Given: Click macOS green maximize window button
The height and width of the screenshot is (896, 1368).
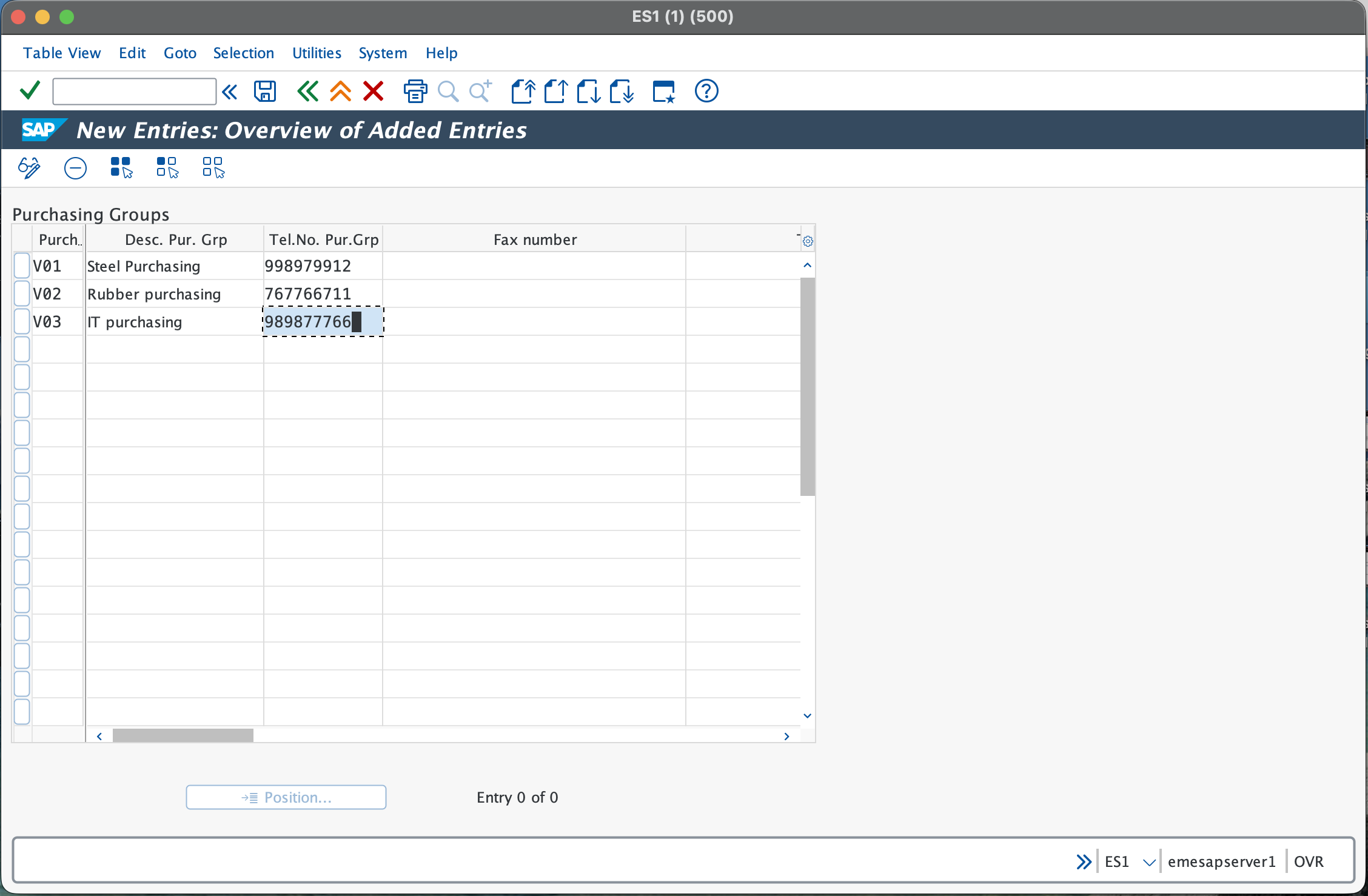Looking at the screenshot, I should (67, 17).
